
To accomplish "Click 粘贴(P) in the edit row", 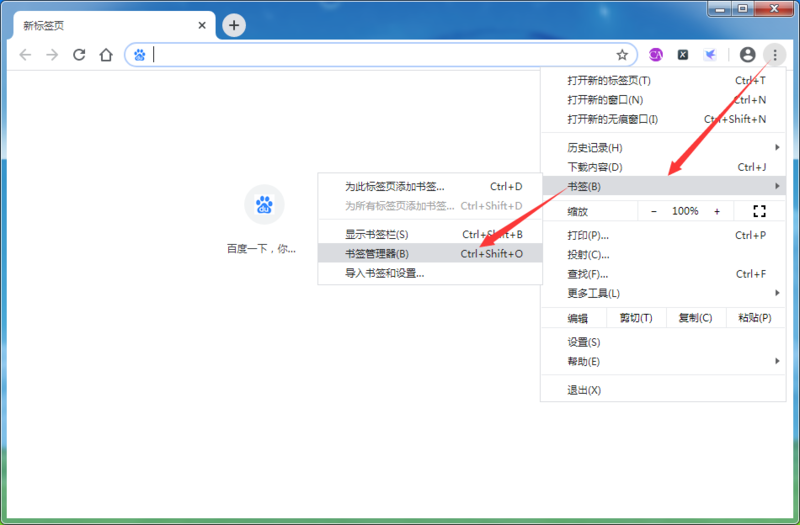I will [755, 318].
